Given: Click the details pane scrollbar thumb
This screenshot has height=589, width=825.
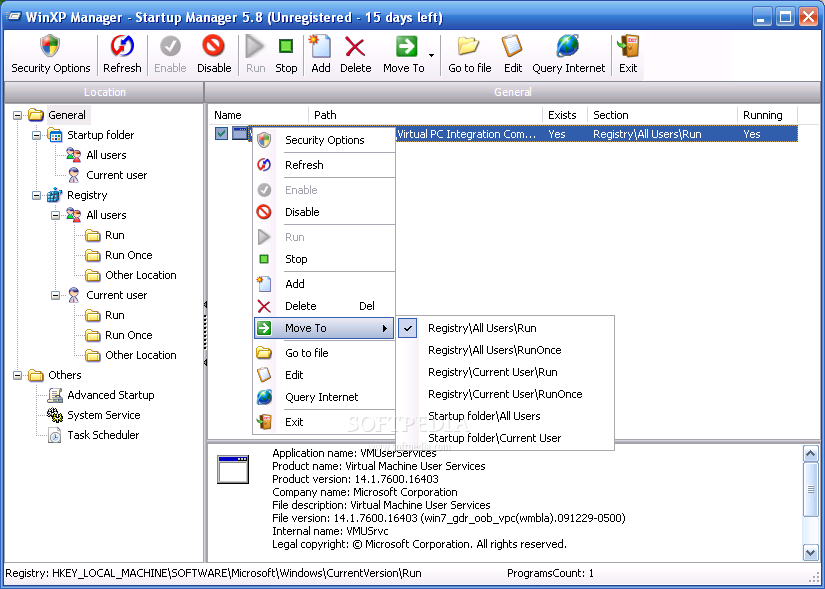Looking at the screenshot, I should 810,489.
